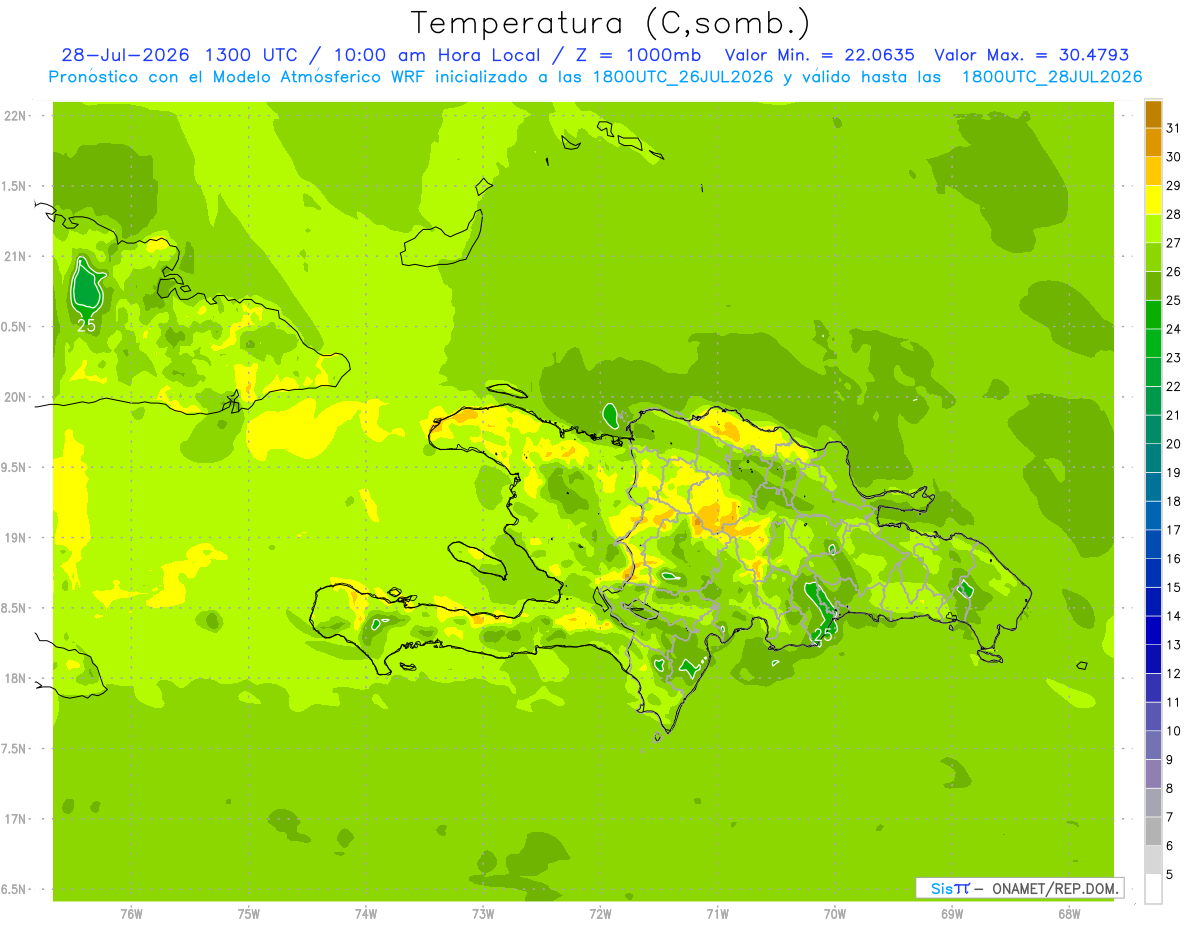Click the "11" value on color scale
1200x927 pixels.
[1174, 702]
